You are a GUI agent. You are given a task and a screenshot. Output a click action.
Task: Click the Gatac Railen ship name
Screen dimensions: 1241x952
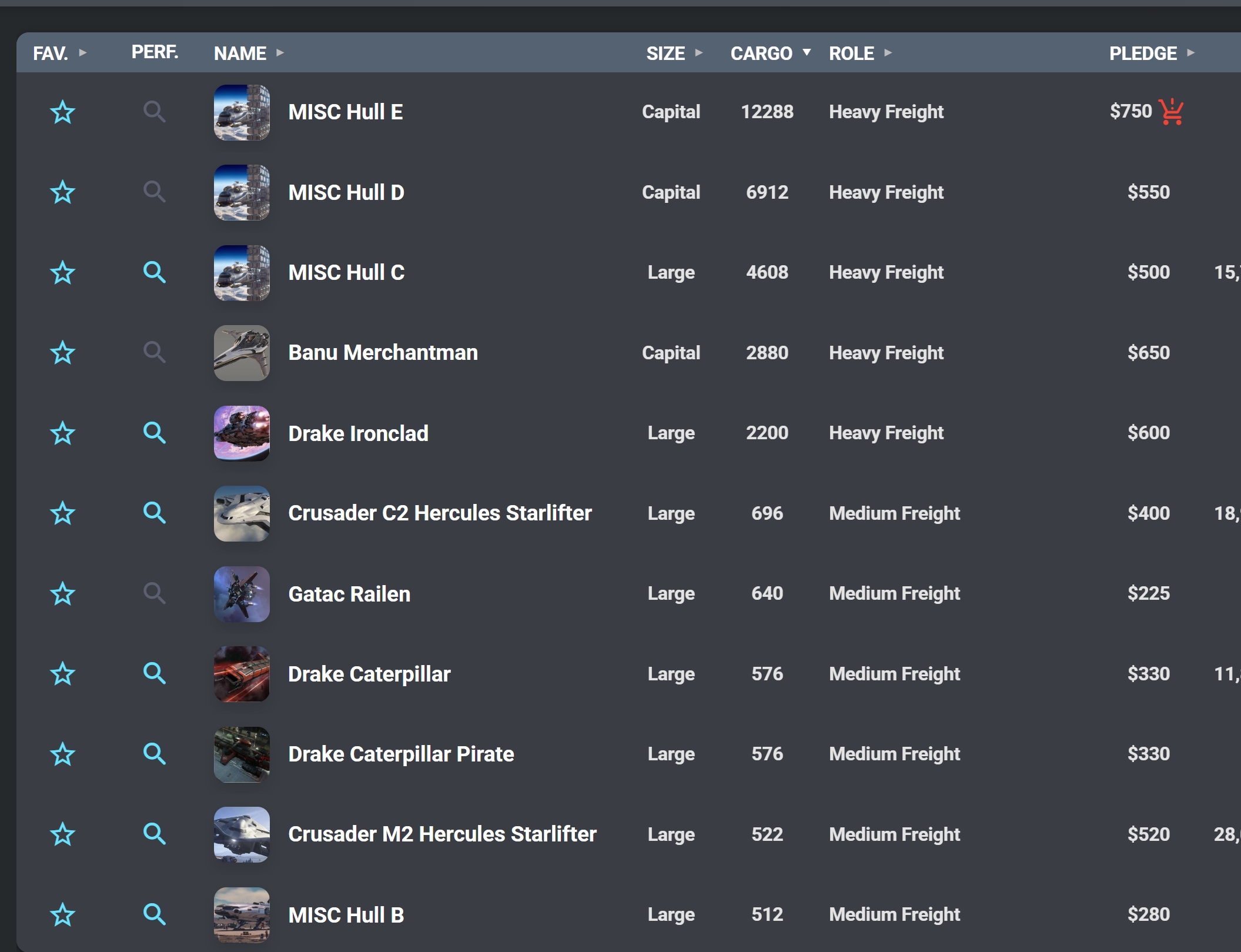pos(349,594)
